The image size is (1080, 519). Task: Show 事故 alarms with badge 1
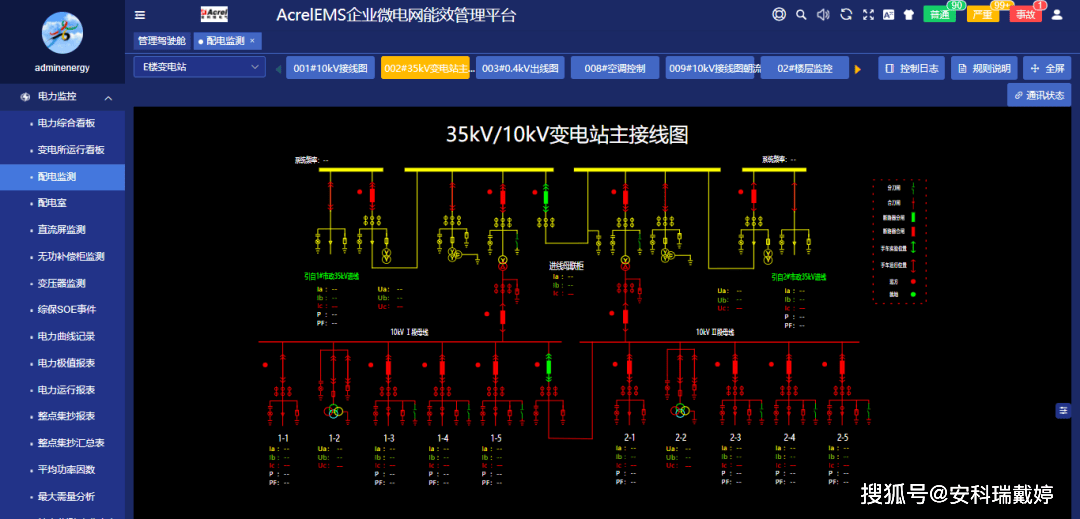(1026, 14)
